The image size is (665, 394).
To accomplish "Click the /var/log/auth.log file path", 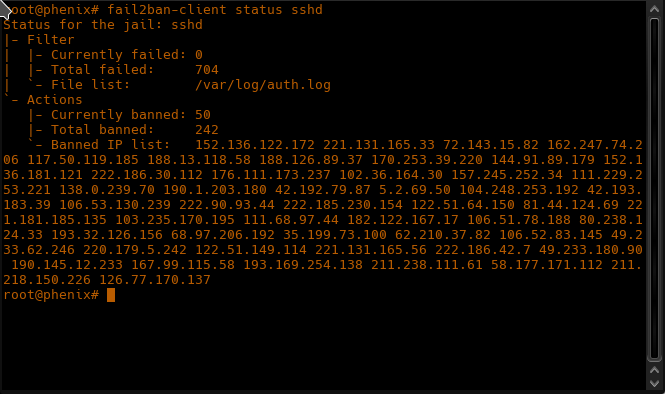I will pyautogui.click(x=263, y=84).
